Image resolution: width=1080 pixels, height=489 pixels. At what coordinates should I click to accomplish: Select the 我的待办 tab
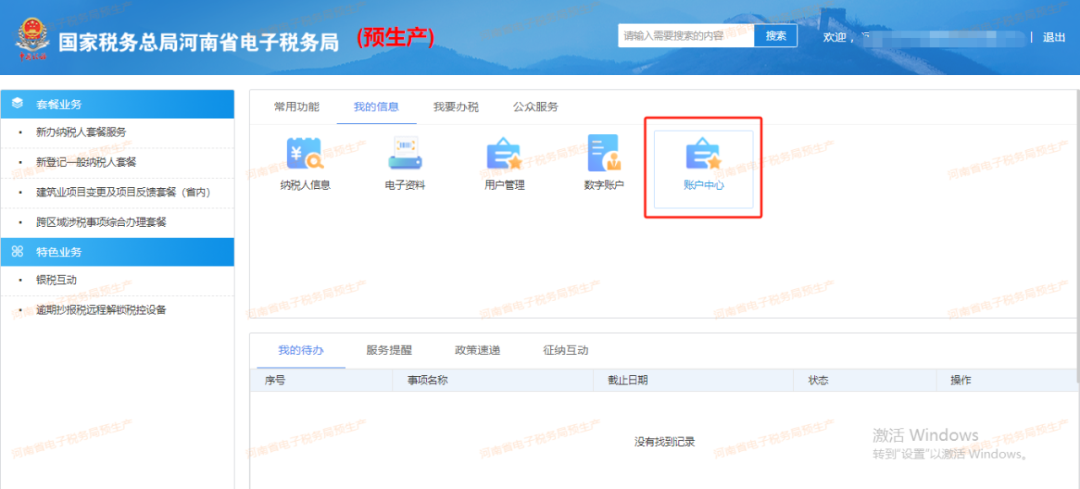(301, 350)
